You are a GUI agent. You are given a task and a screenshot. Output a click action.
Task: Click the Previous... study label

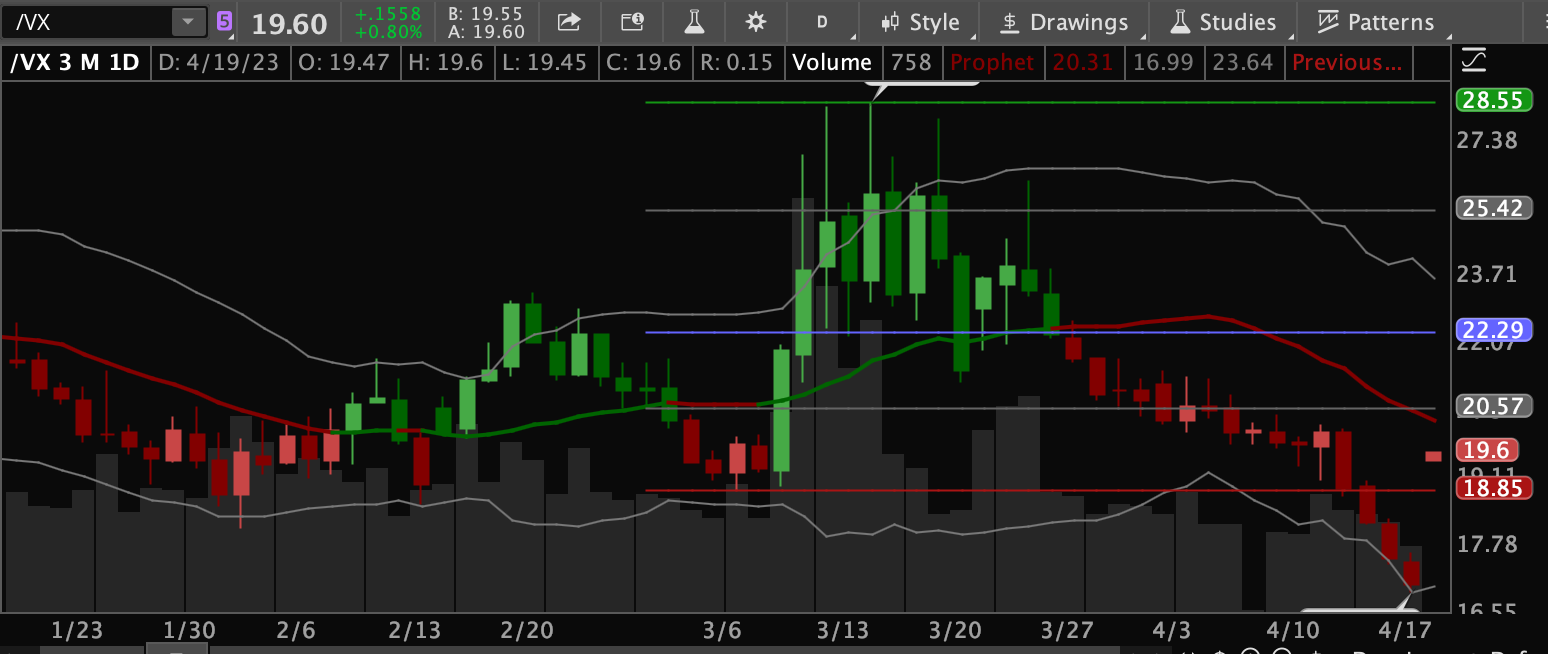point(1347,63)
